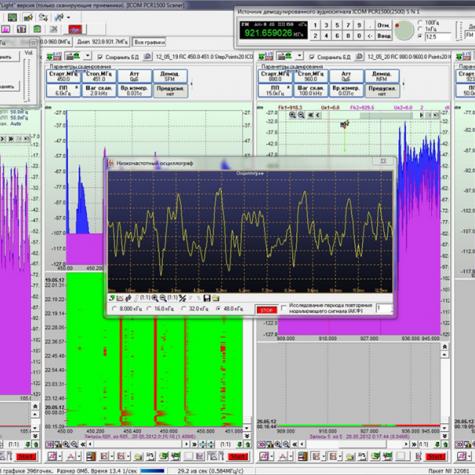
Task: Open the dropdown arrow beside the 900 MHz panel icons
Action: [x=300, y=55]
